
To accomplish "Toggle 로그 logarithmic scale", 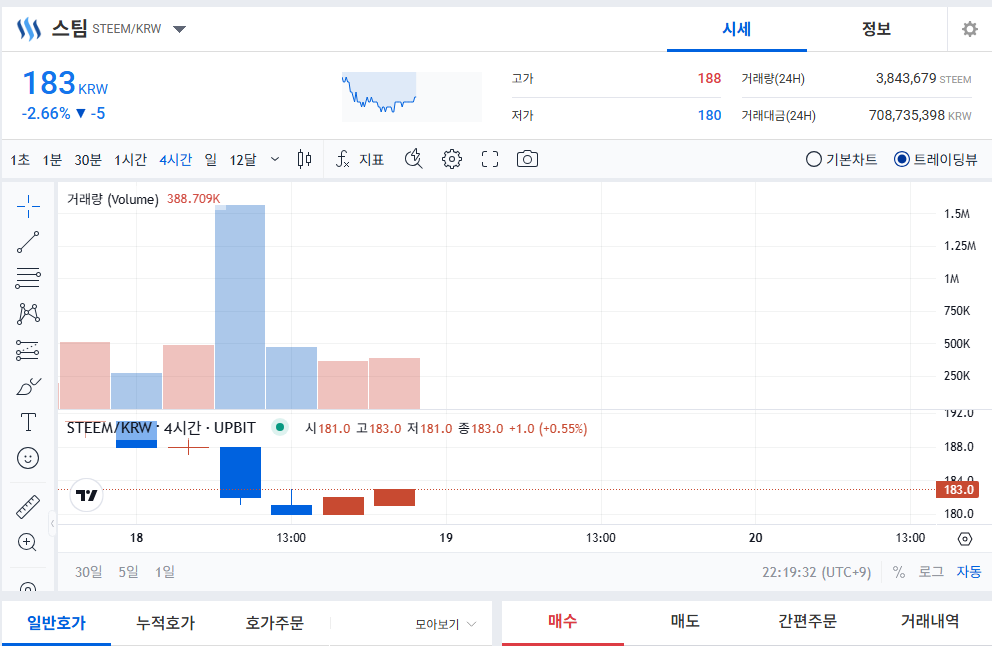I will point(931,572).
